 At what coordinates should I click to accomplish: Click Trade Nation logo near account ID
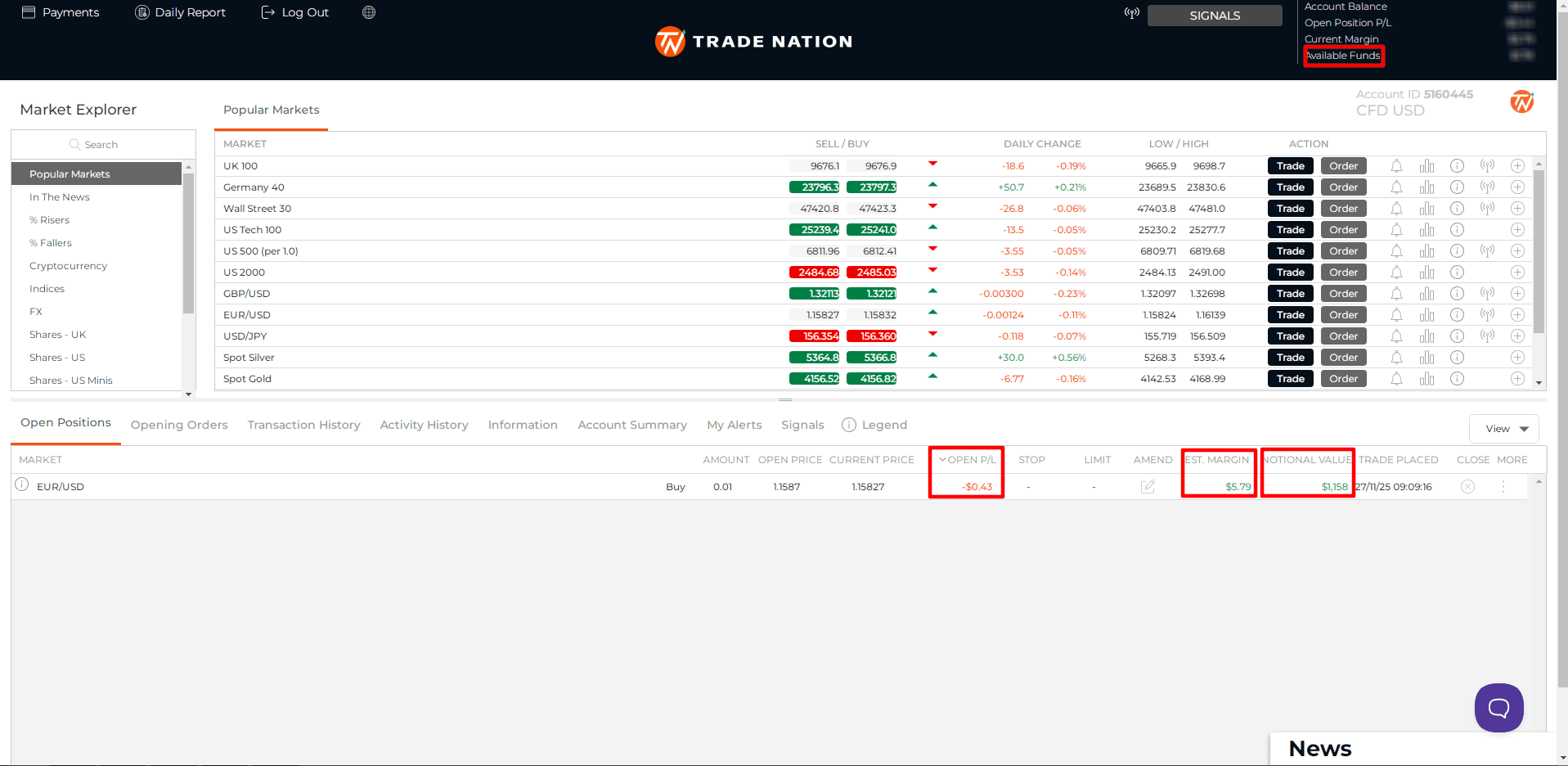[x=1522, y=102]
